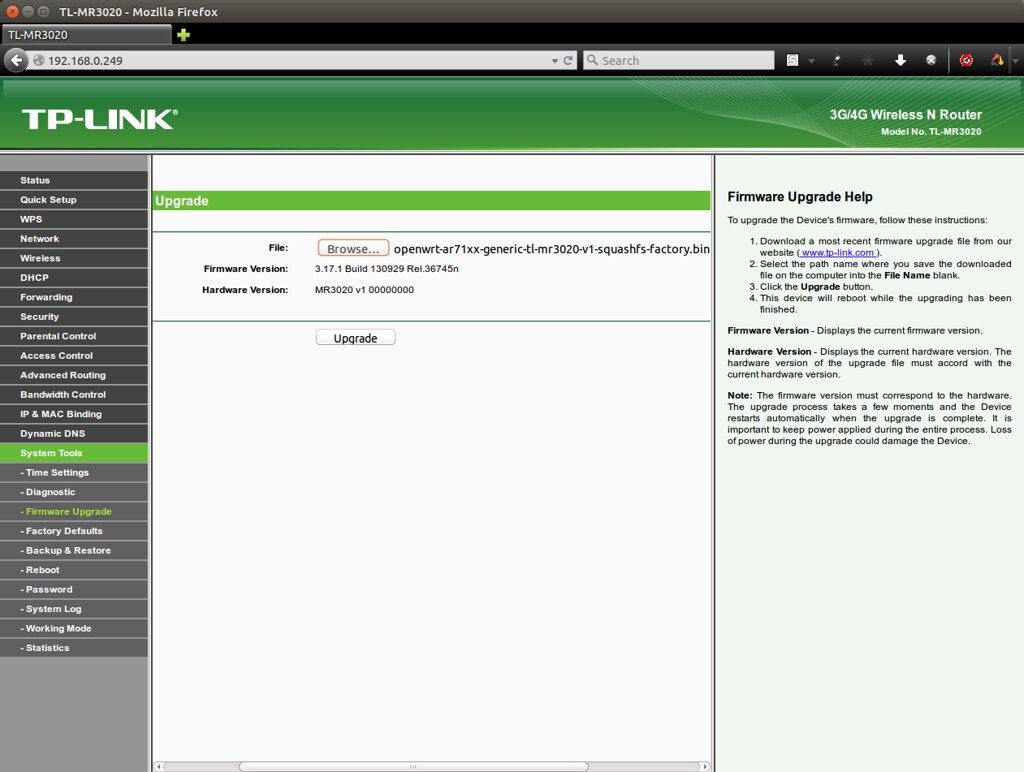Click the TP-LINK logo
The height and width of the screenshot is (772, 1024).
tap(99, 119)
